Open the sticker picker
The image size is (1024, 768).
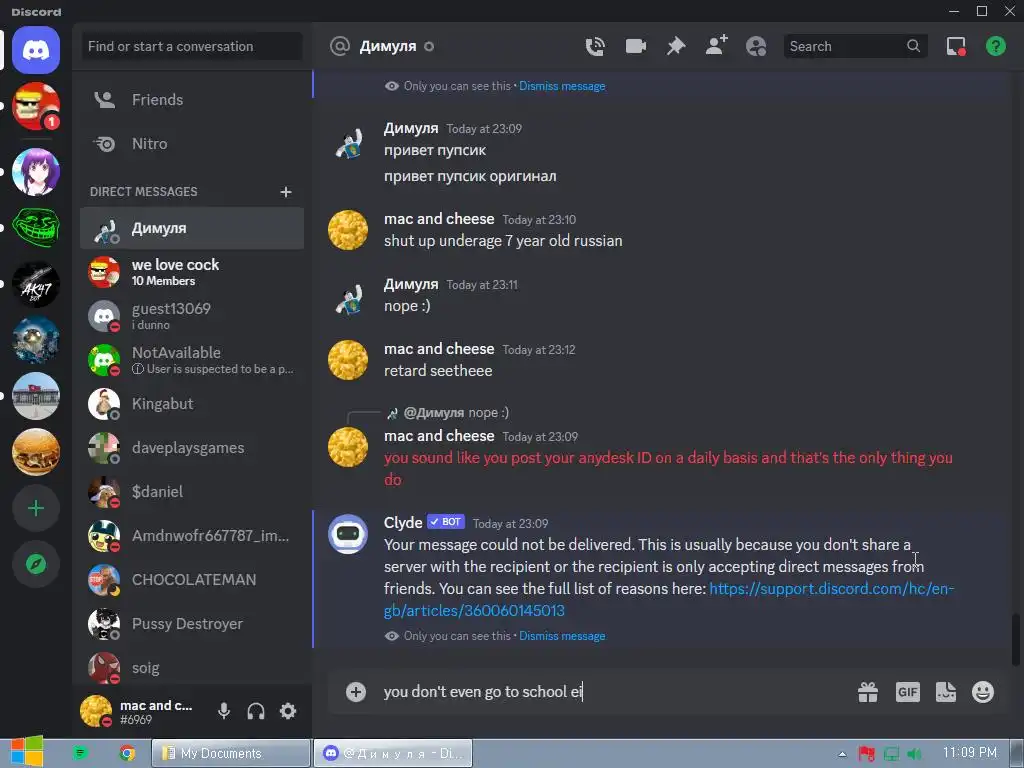pos(946,692)
